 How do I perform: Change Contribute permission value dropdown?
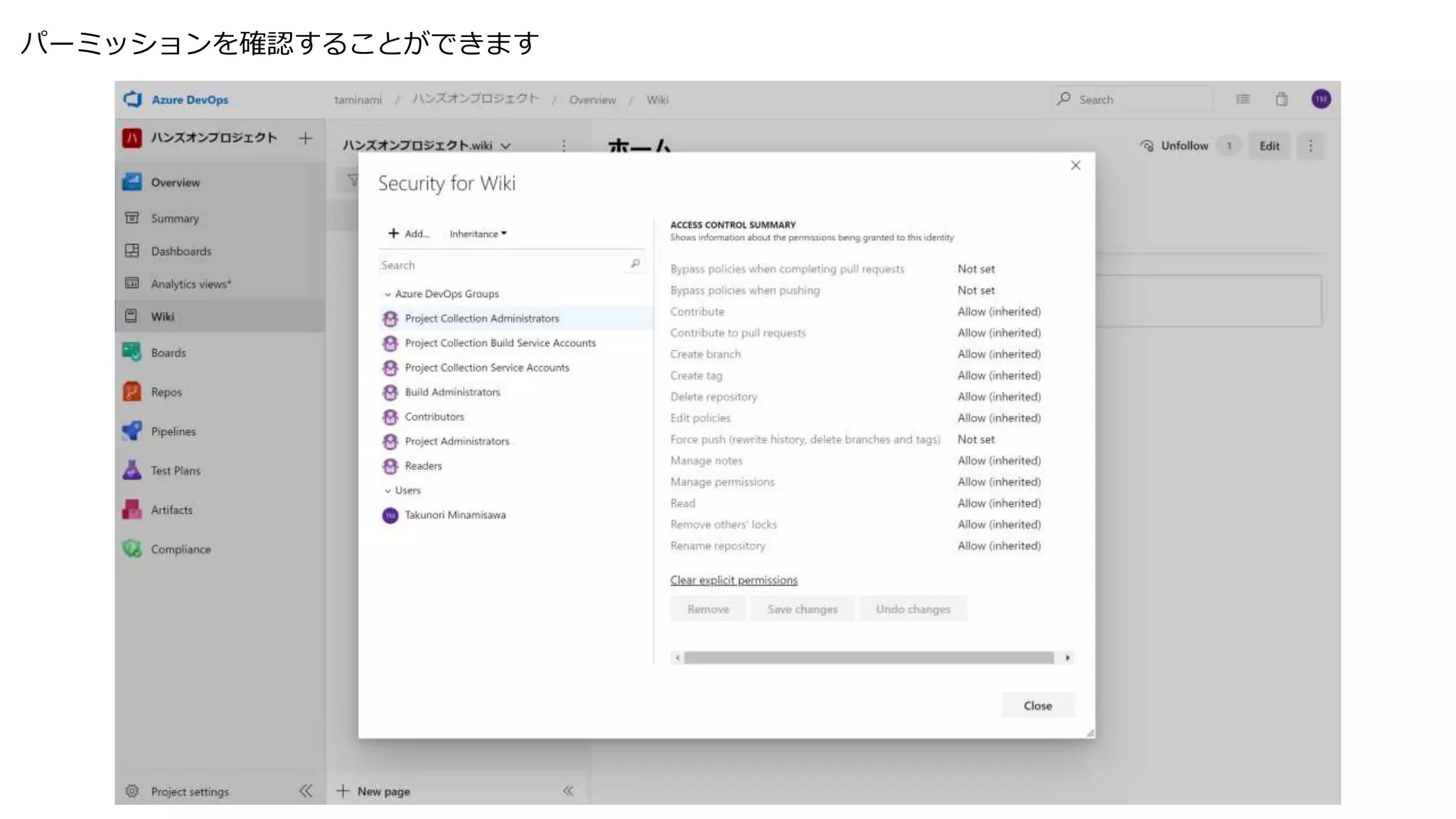click(999, 311)
